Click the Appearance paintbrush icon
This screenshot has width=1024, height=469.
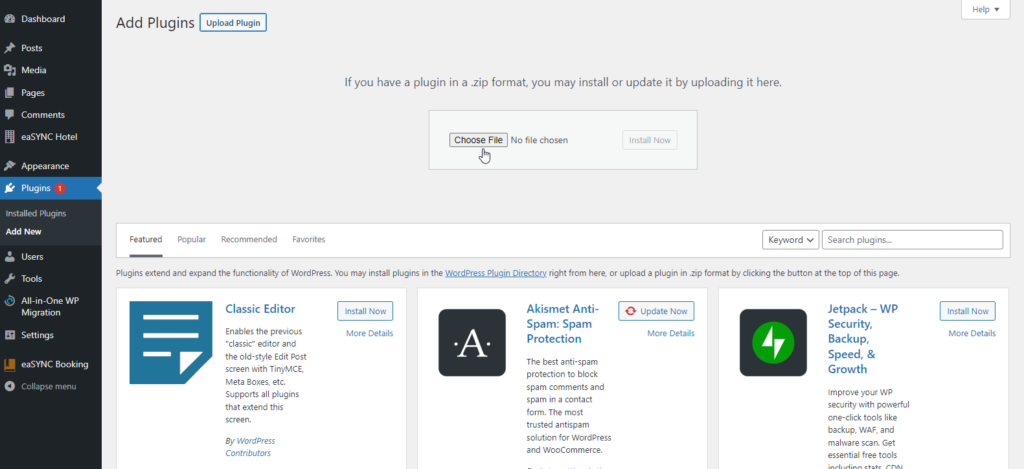10,166
